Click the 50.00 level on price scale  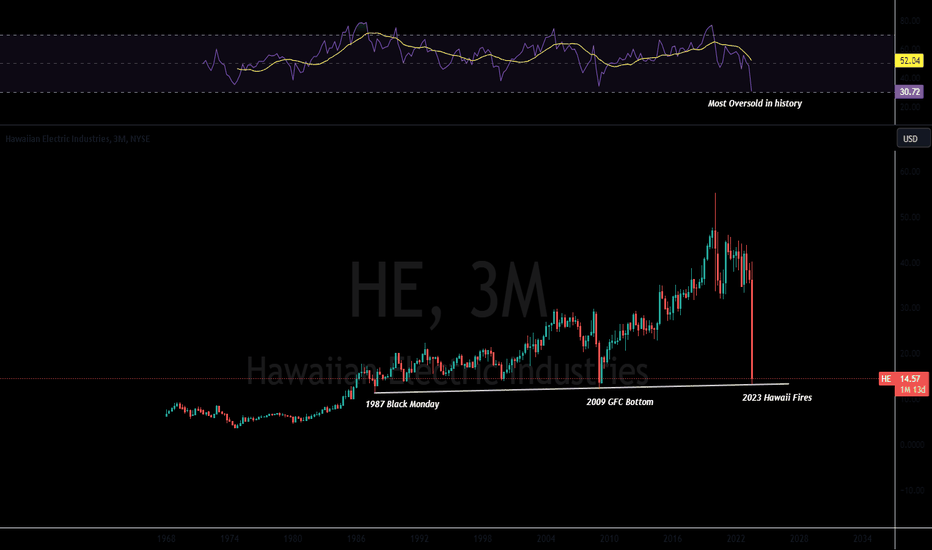pos(910,217)
